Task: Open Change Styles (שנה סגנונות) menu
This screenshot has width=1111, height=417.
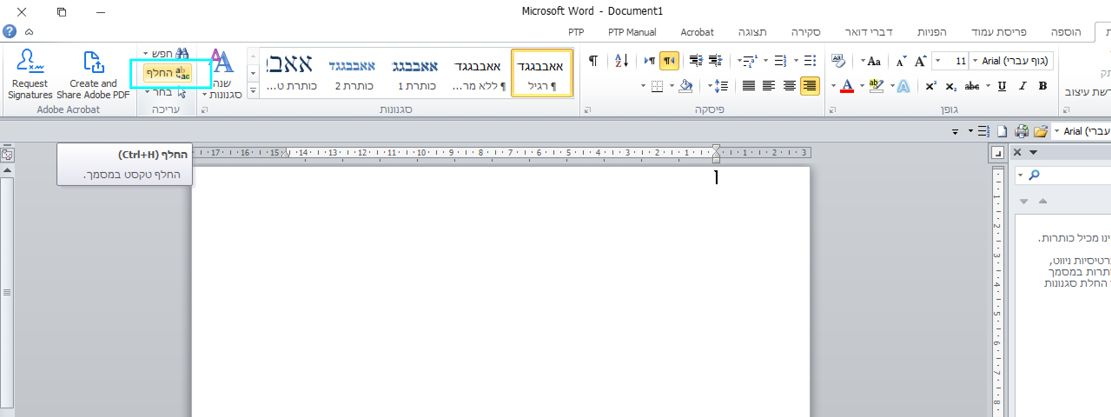Action: [225, 74]
